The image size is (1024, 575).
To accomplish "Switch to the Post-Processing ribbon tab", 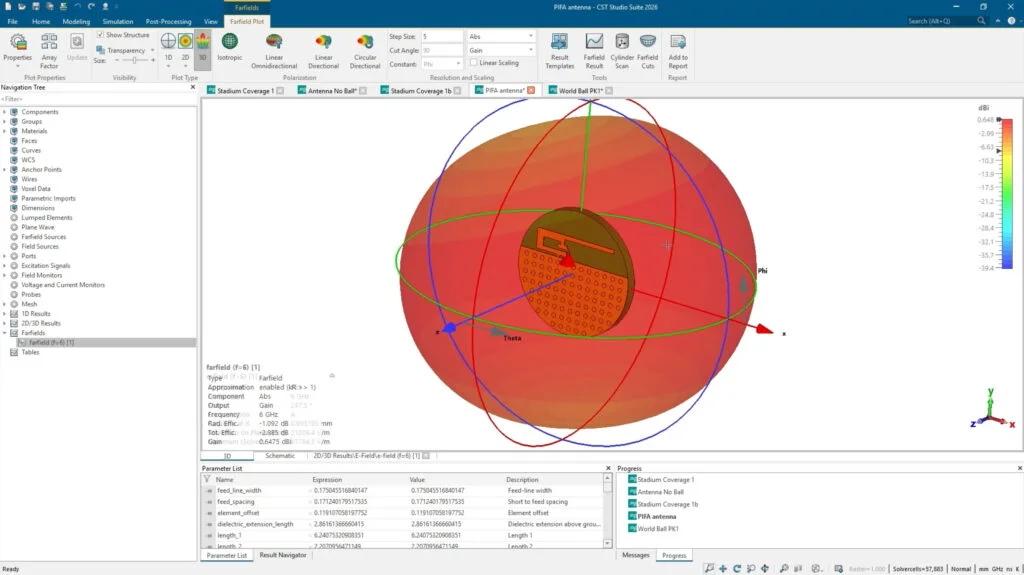I will tap(168, 22).
